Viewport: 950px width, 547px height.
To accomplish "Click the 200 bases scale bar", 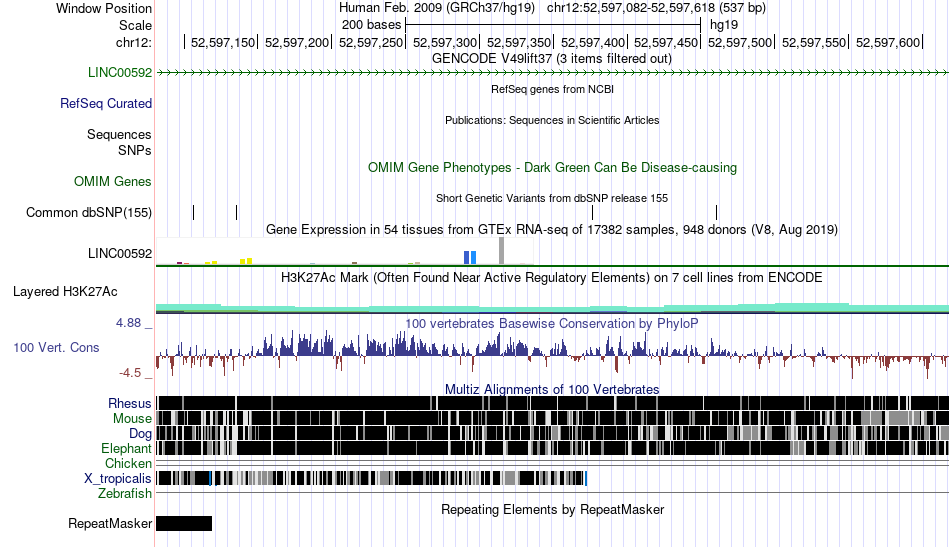I will (x=553, y=25).
